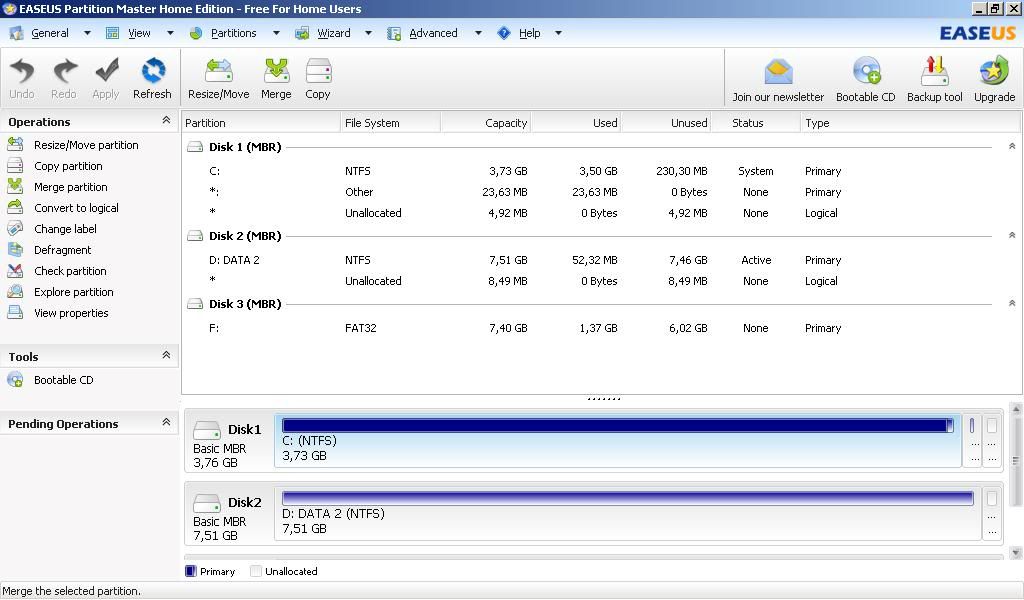Click the Redo toolbar icon
The image size is (1024, 600).
pos(64,71)
